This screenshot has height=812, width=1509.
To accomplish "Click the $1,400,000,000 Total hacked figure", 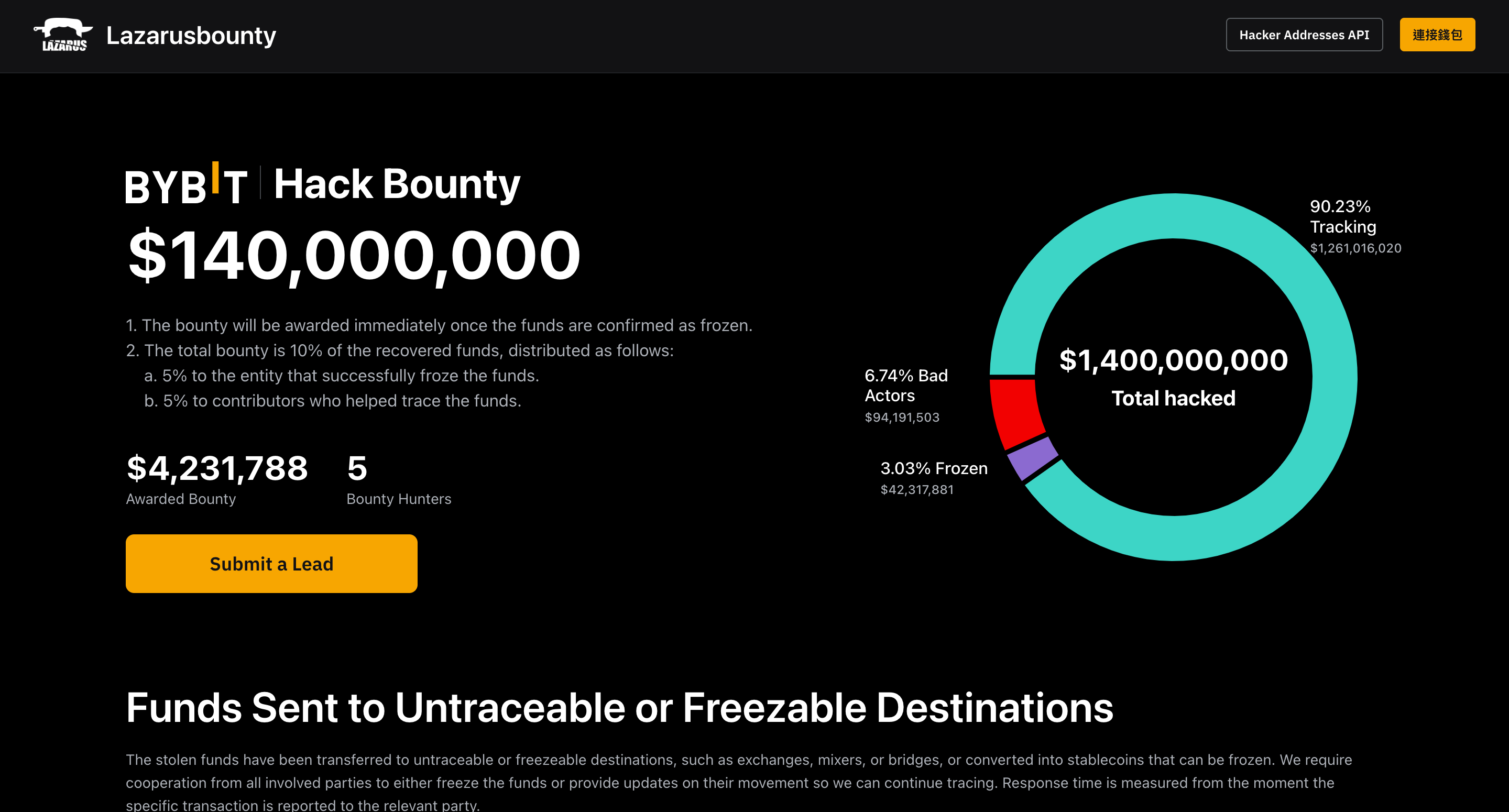I will click(x=1173, y=376).
